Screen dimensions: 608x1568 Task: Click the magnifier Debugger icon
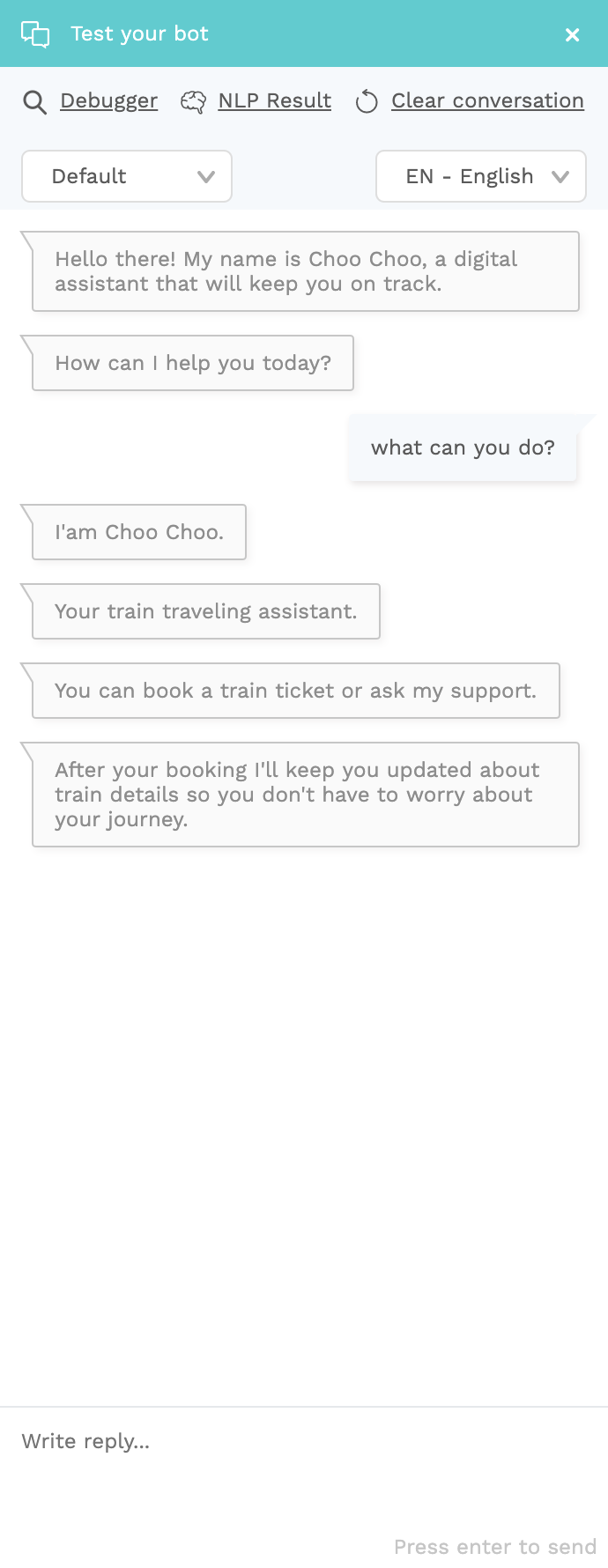(34, 102)
